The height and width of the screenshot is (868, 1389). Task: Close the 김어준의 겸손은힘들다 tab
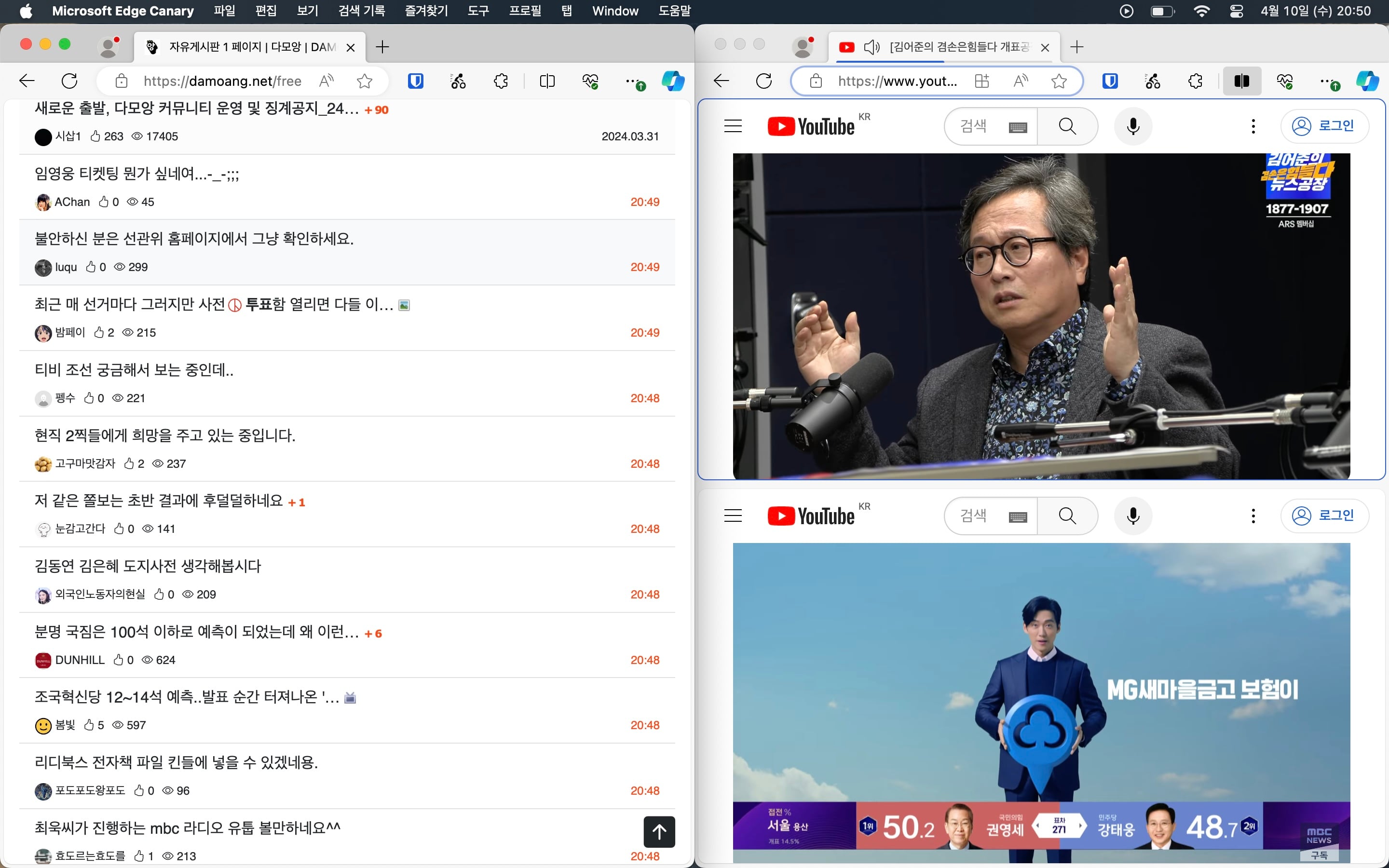1045,47
